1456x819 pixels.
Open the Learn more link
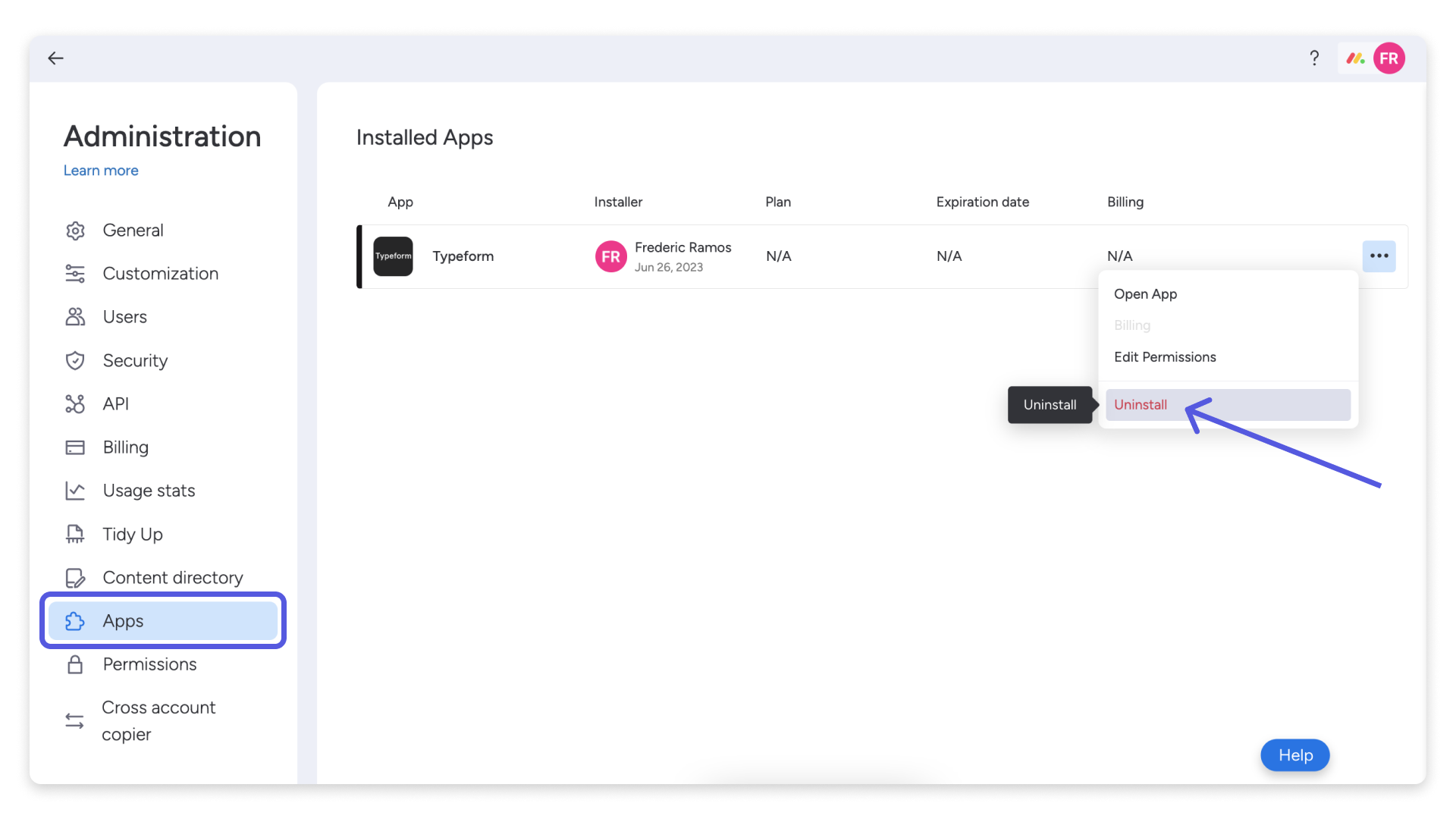pos(101,171)
